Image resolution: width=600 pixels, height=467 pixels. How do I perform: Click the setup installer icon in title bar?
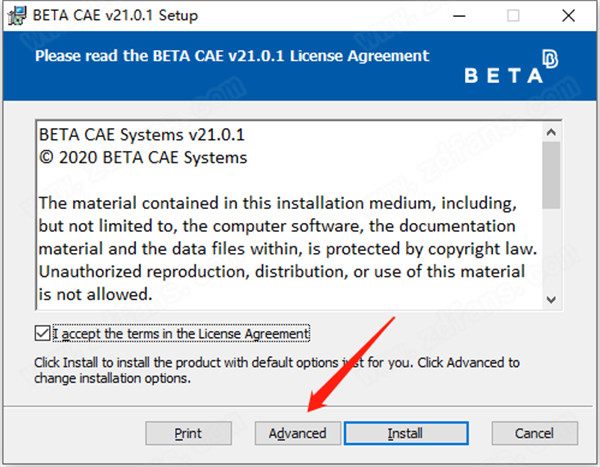(17, 15)
